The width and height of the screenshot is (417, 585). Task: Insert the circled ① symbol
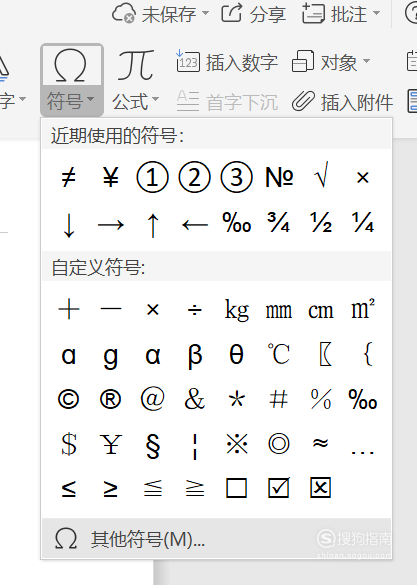click(153, 177)
